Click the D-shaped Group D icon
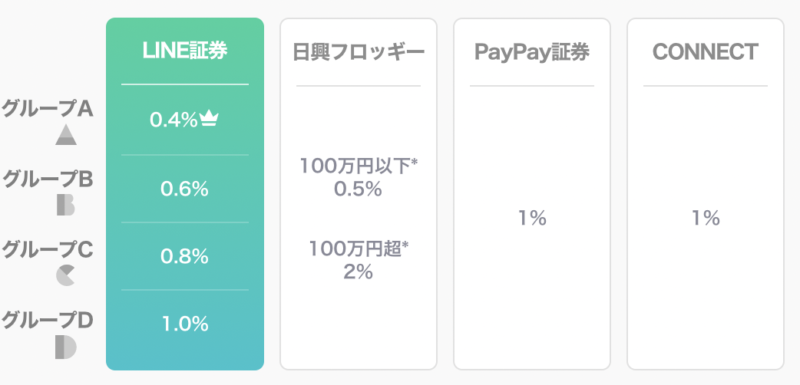This screenshot has width=800, height=385. coord(66,347)
